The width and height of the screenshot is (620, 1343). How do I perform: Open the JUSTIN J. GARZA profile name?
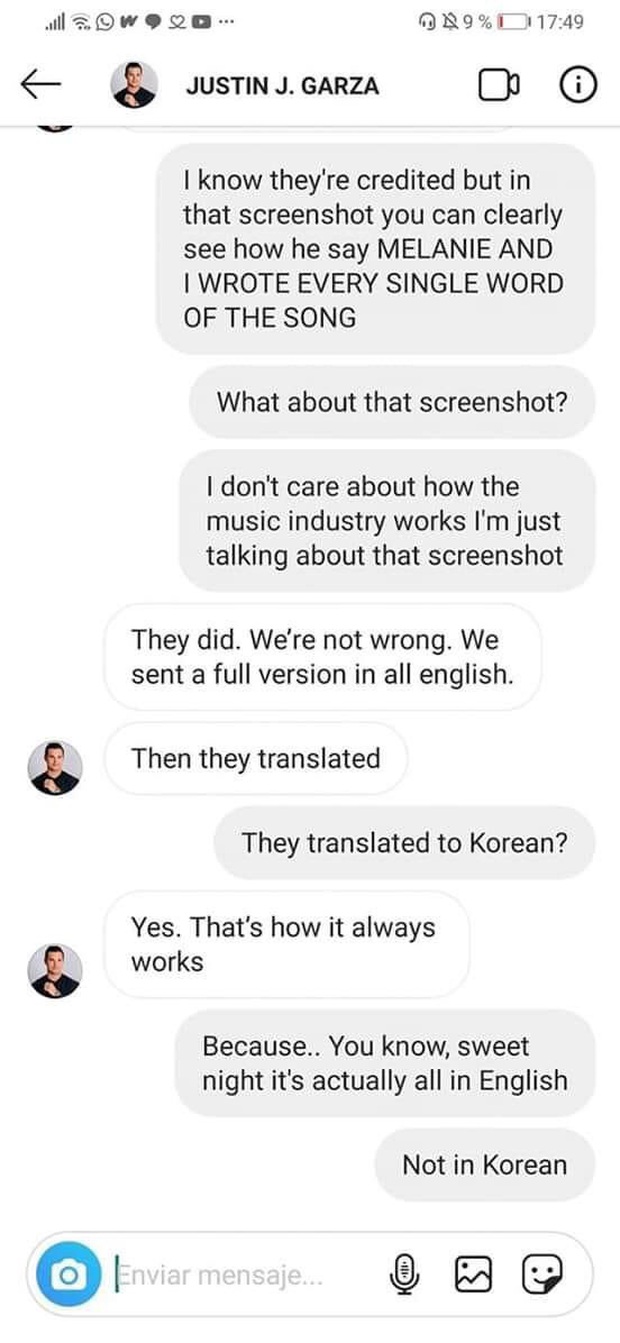click(282, 87)
